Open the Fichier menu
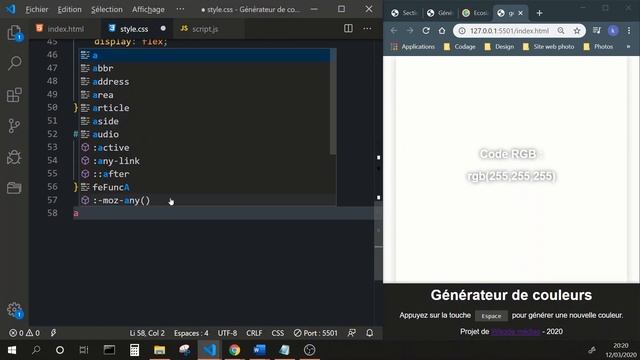This screenshot has width=640, height=360. (37, 9)
